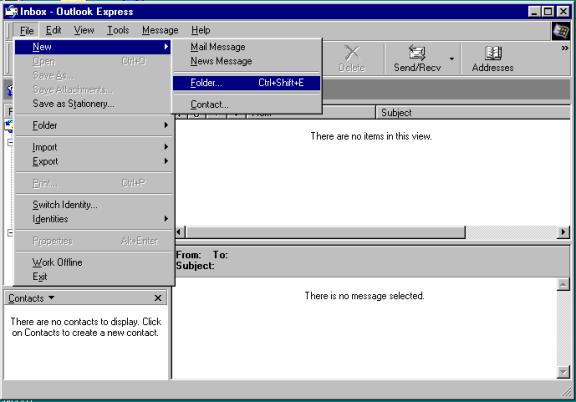Open the View menu

click(x=84, y=30)
